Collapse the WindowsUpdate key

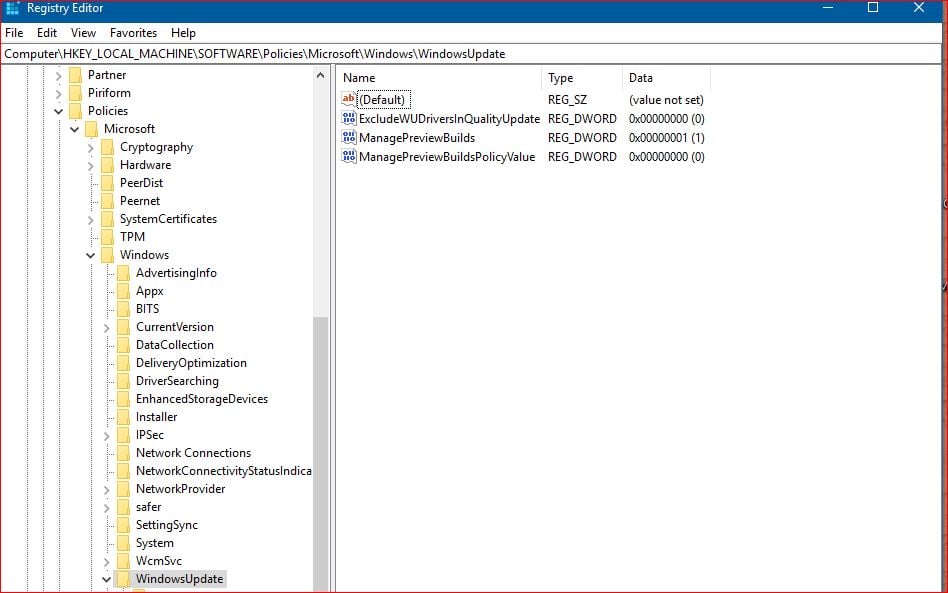click(x=106, y=580)
